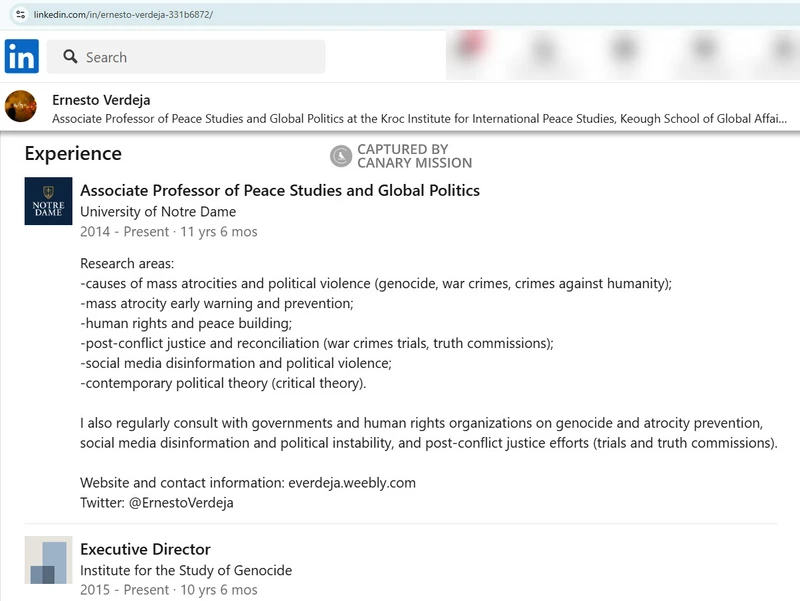Open Associate Professor of Peace Studies job title
This screenshot has height=601, width=800.
pos(280,190)
